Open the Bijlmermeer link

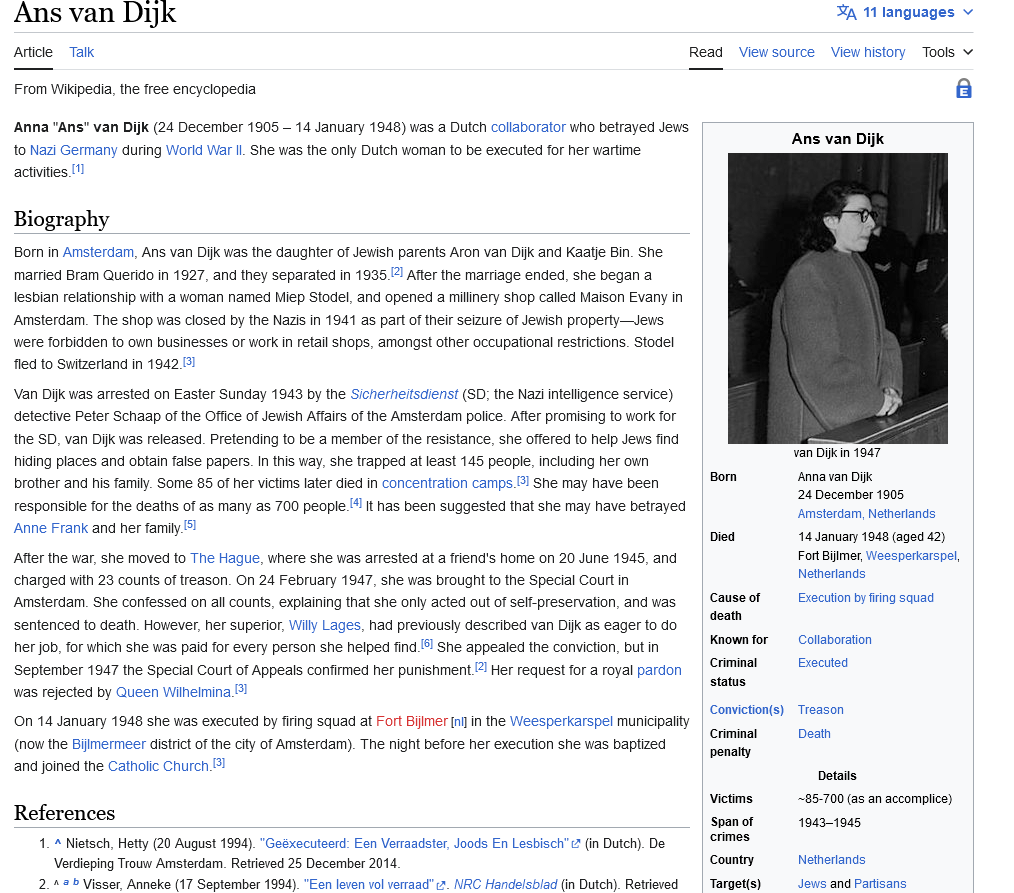[109, 744]
